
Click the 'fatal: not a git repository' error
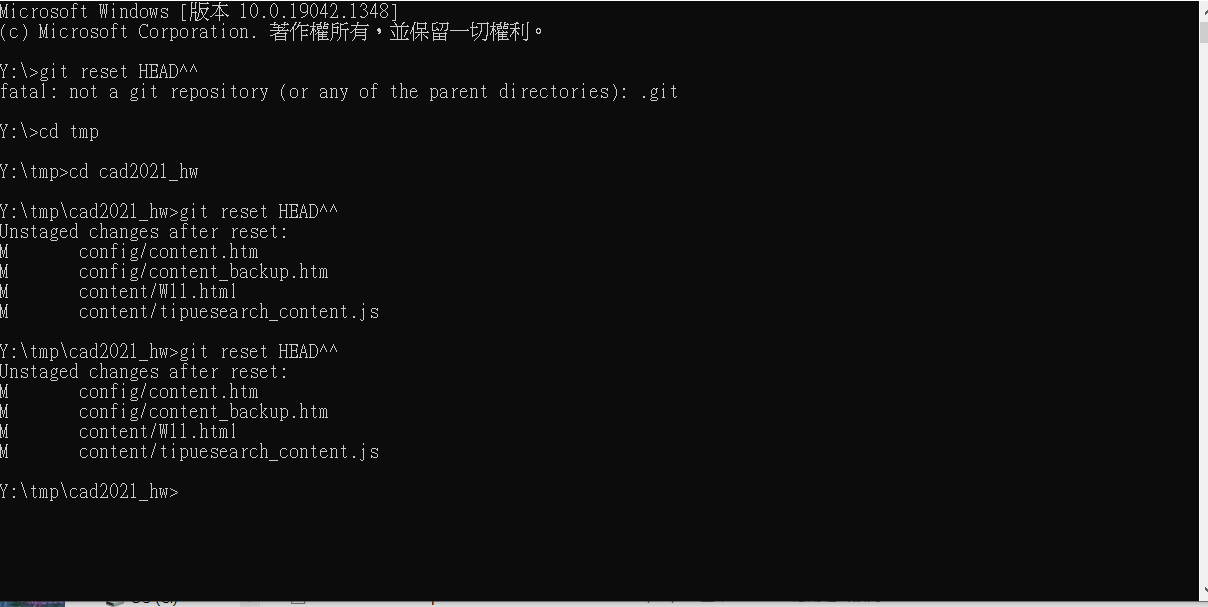pyautogui.click(x=339, y=92)
